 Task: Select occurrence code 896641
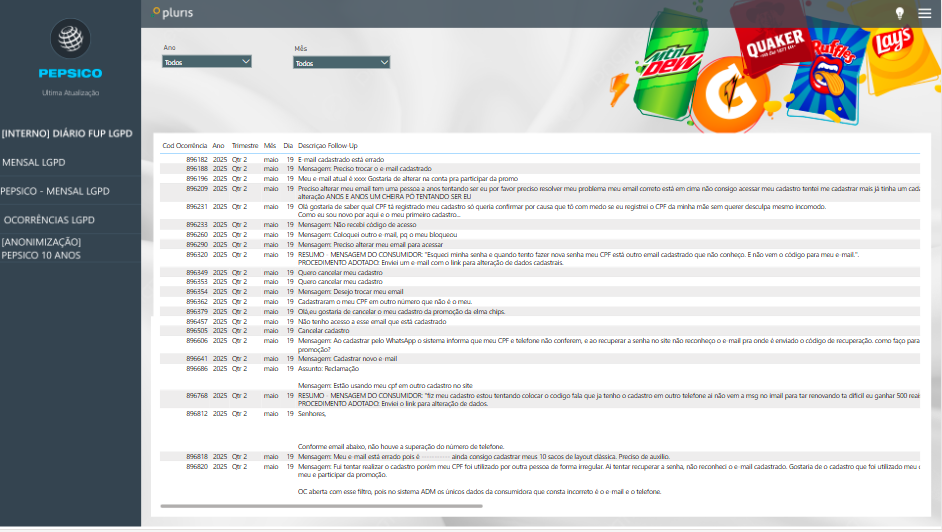point(196,358)
